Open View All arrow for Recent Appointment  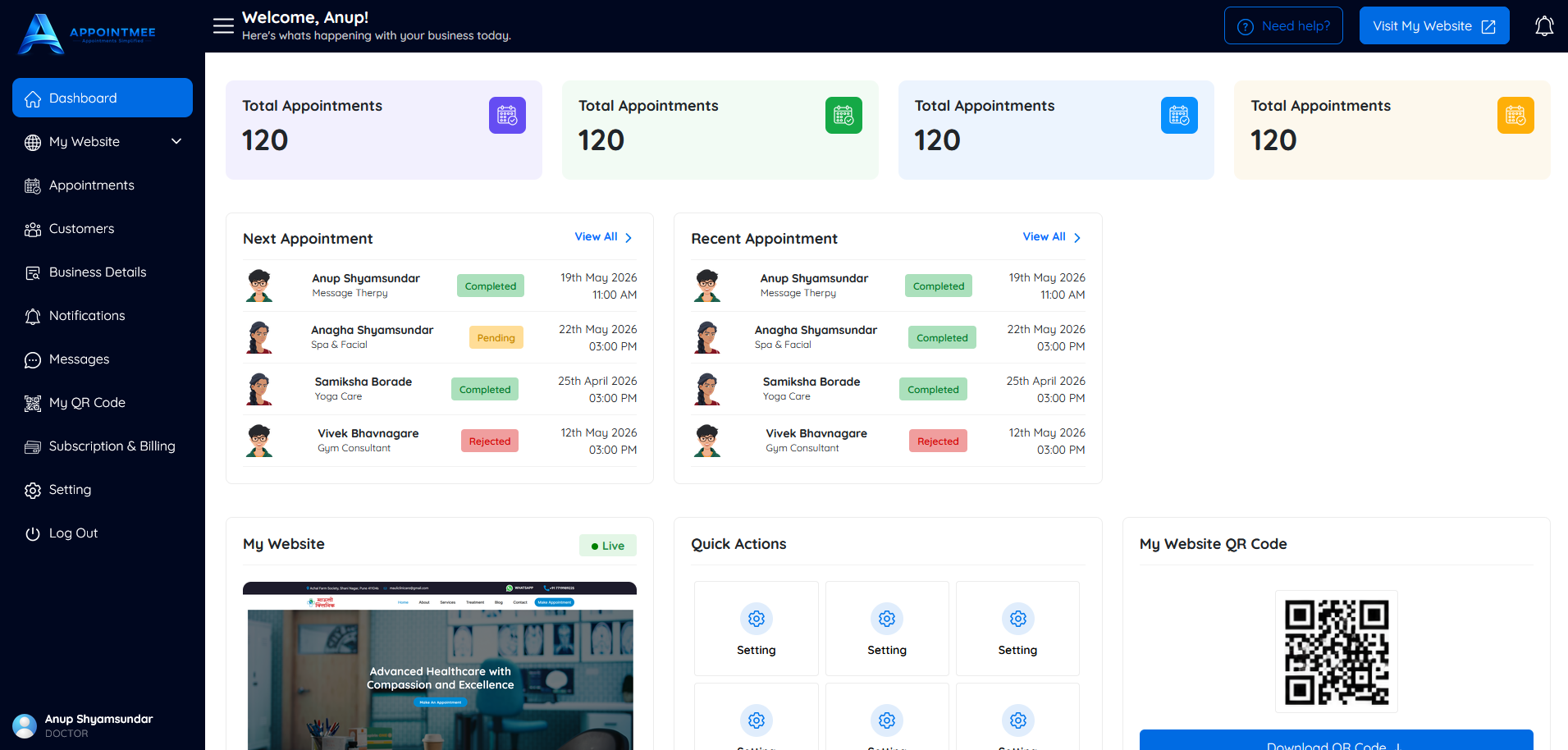[1077, 237]
